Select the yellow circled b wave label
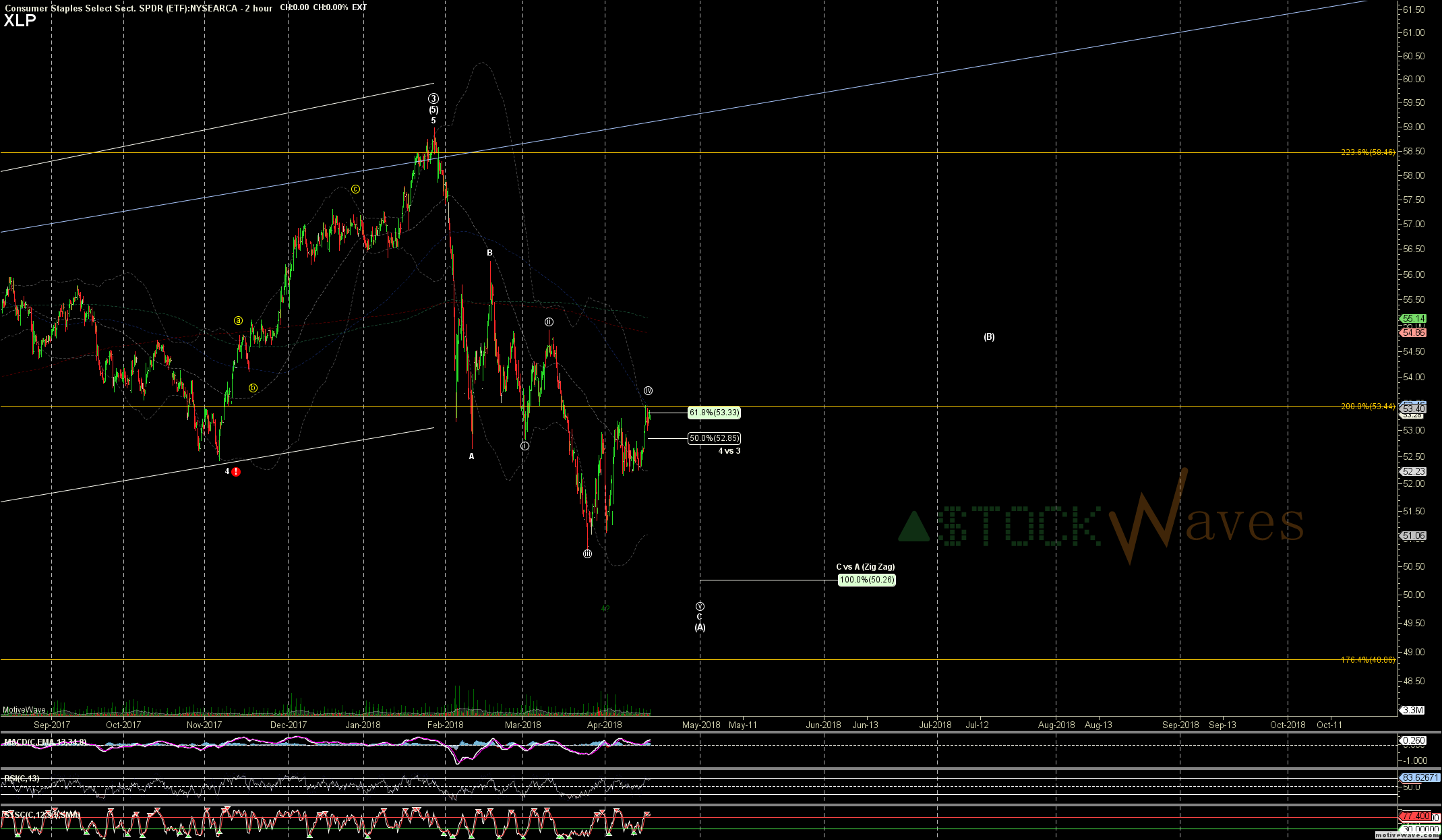1442x840 pixels. coord(253,388)
